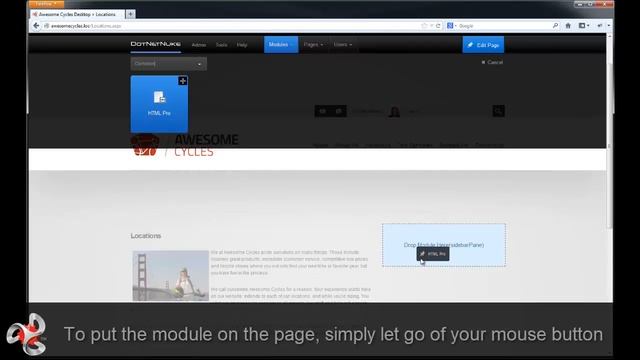Open the Pages dropdown menu

pos(313,44)
